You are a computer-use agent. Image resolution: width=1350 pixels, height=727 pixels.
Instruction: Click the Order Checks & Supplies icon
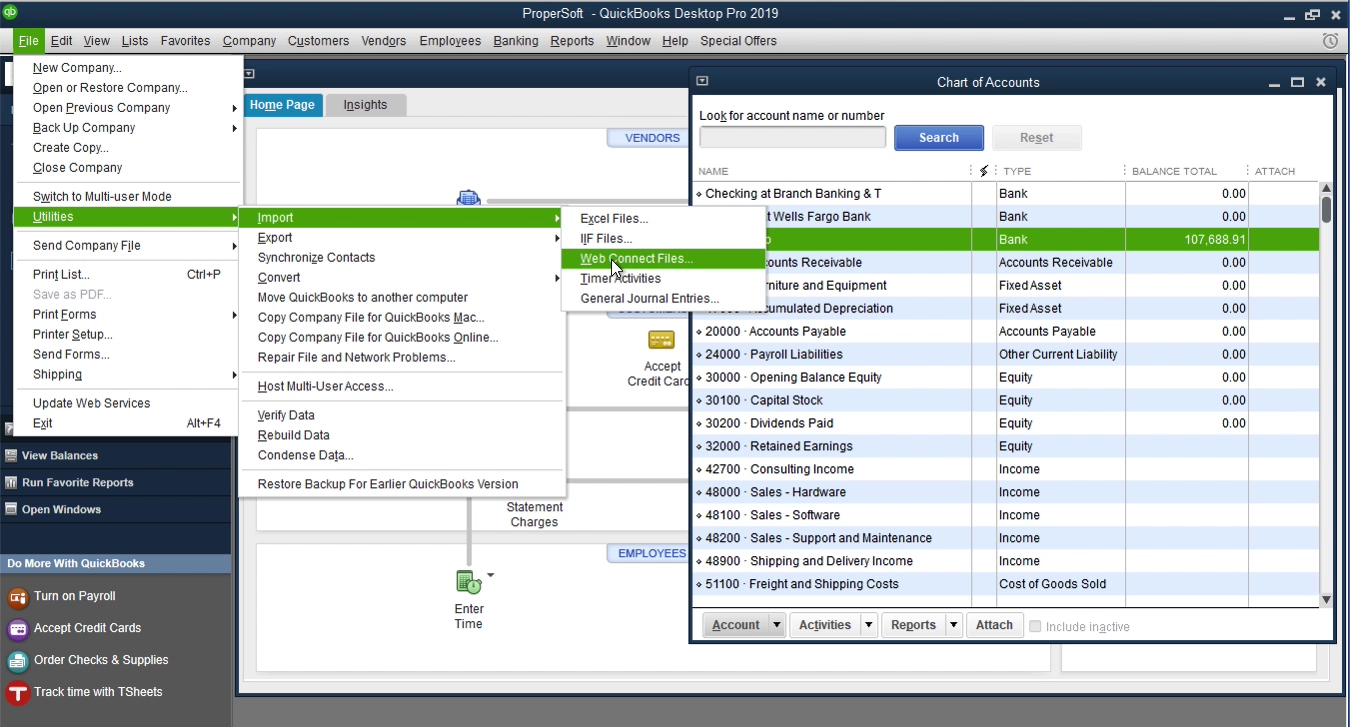[x=17, y=661]
